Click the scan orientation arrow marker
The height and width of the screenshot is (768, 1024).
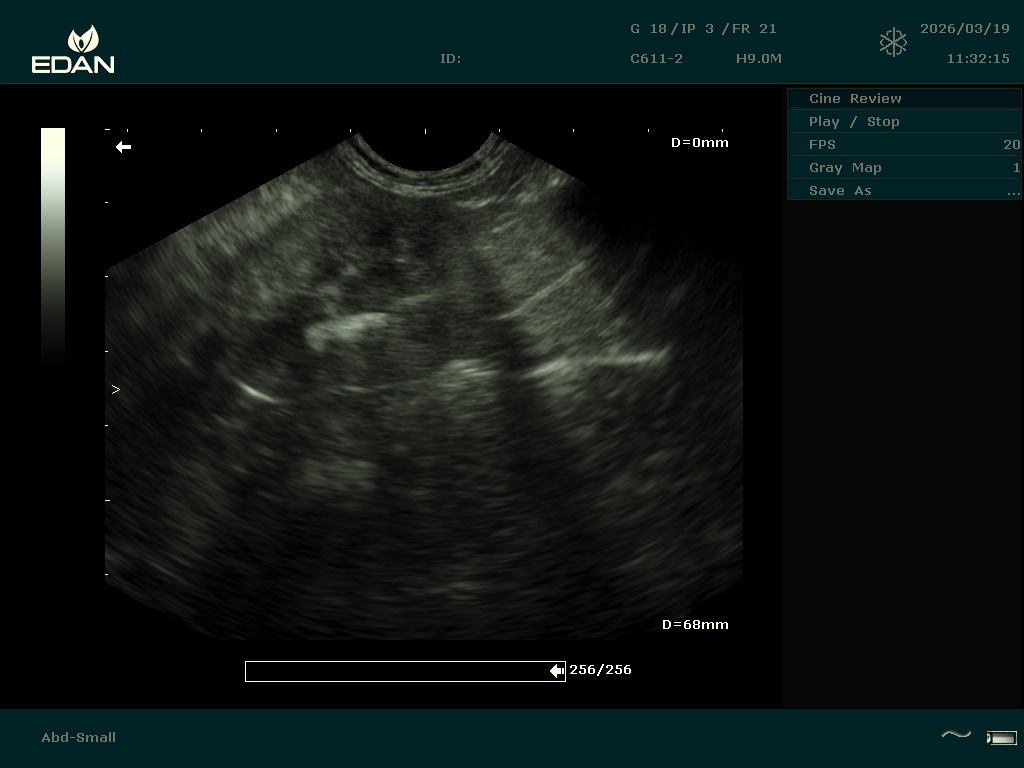(x=123, y=147)
